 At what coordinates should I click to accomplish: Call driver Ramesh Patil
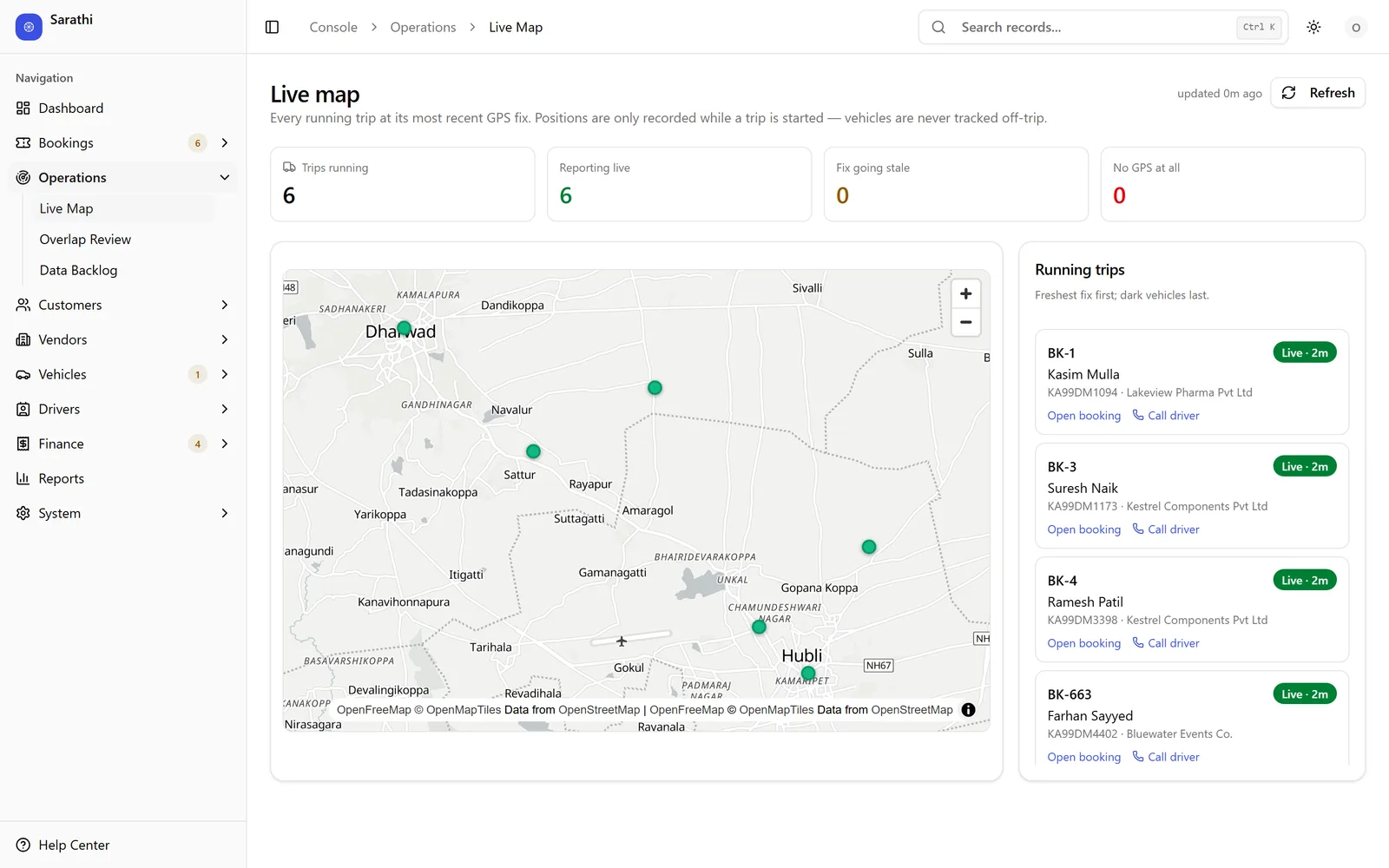pyautogui.click(x=1166, y=643)
